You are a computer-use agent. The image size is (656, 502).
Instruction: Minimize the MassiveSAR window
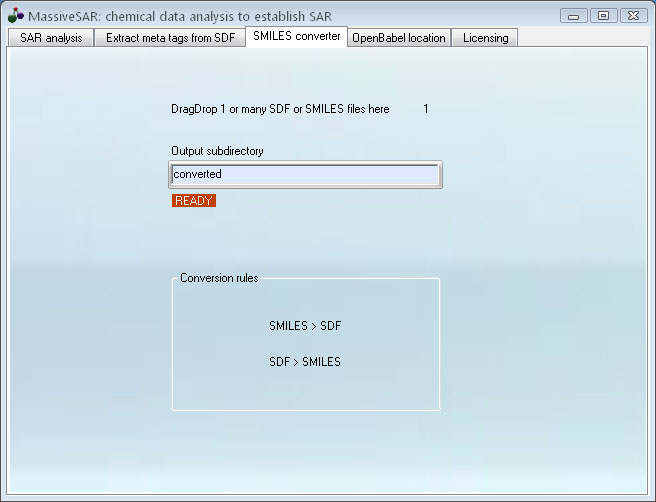(x=574, y=15)
